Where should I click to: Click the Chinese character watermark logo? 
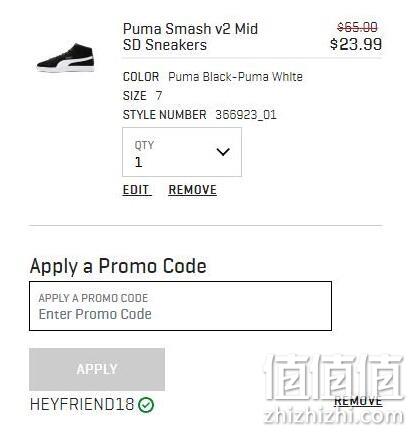click(334, 377)
